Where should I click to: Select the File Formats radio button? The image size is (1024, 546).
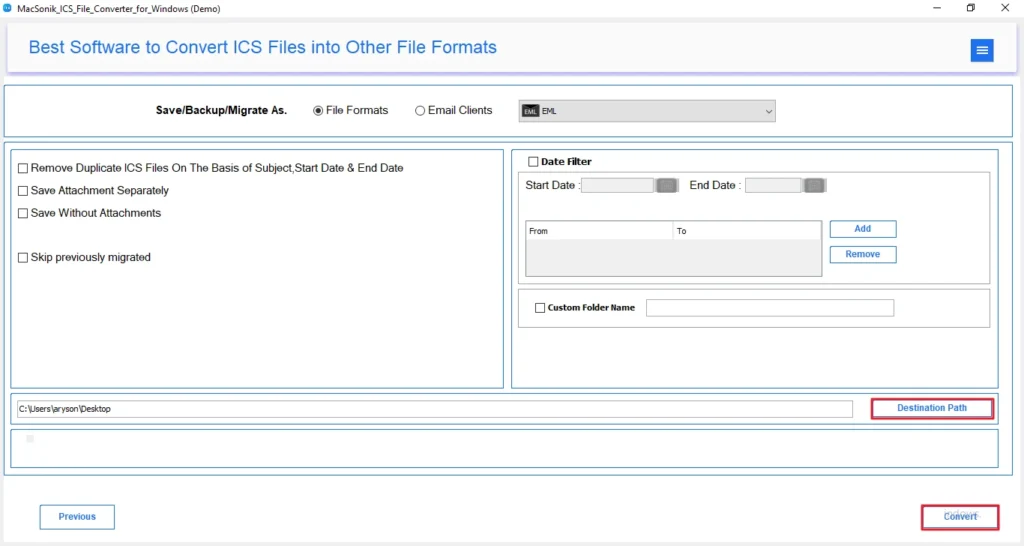pos(318,111)
